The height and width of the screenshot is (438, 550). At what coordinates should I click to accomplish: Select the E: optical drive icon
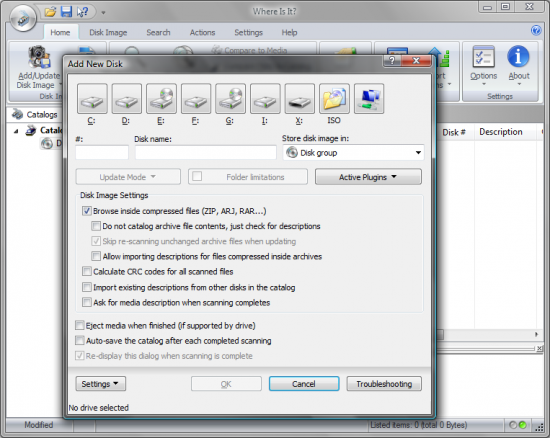pos(161,99)
